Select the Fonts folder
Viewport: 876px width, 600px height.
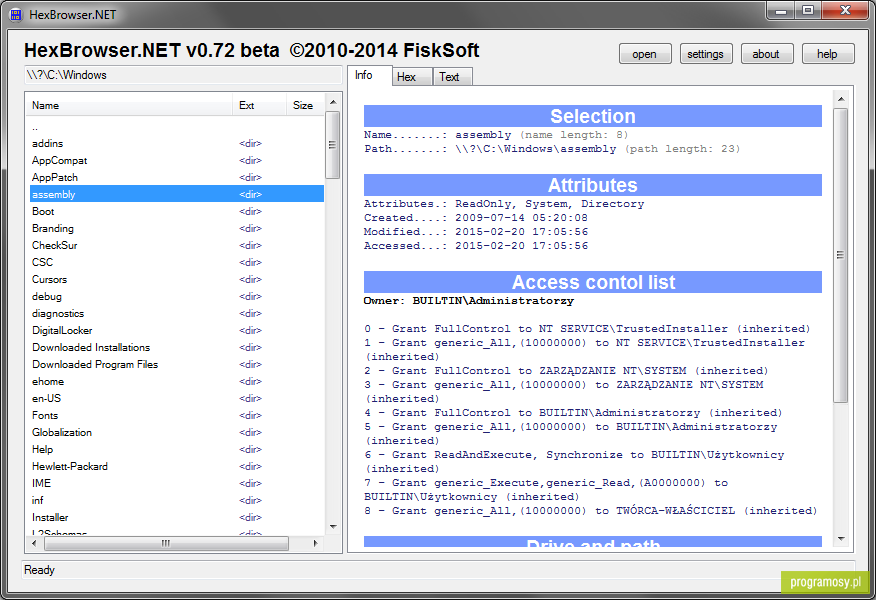177,416
